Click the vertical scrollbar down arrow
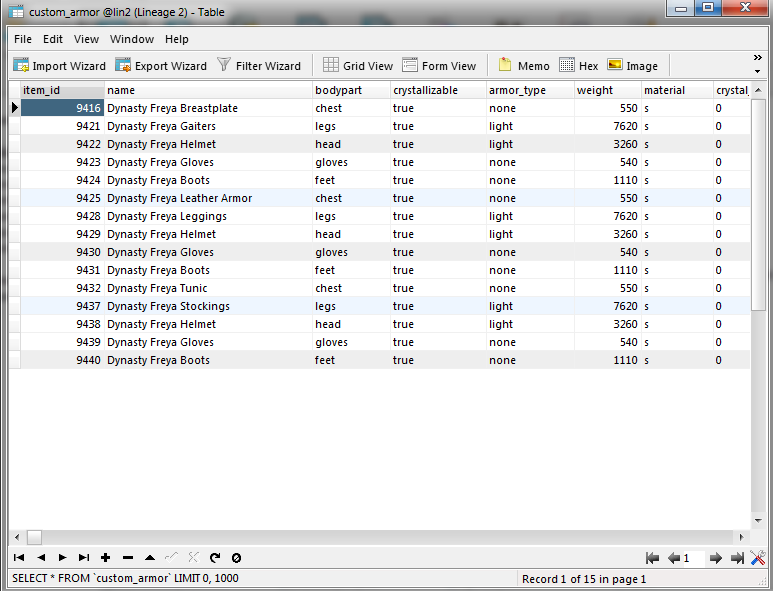Viewport: 773px width, 591px height. (758, 521)
